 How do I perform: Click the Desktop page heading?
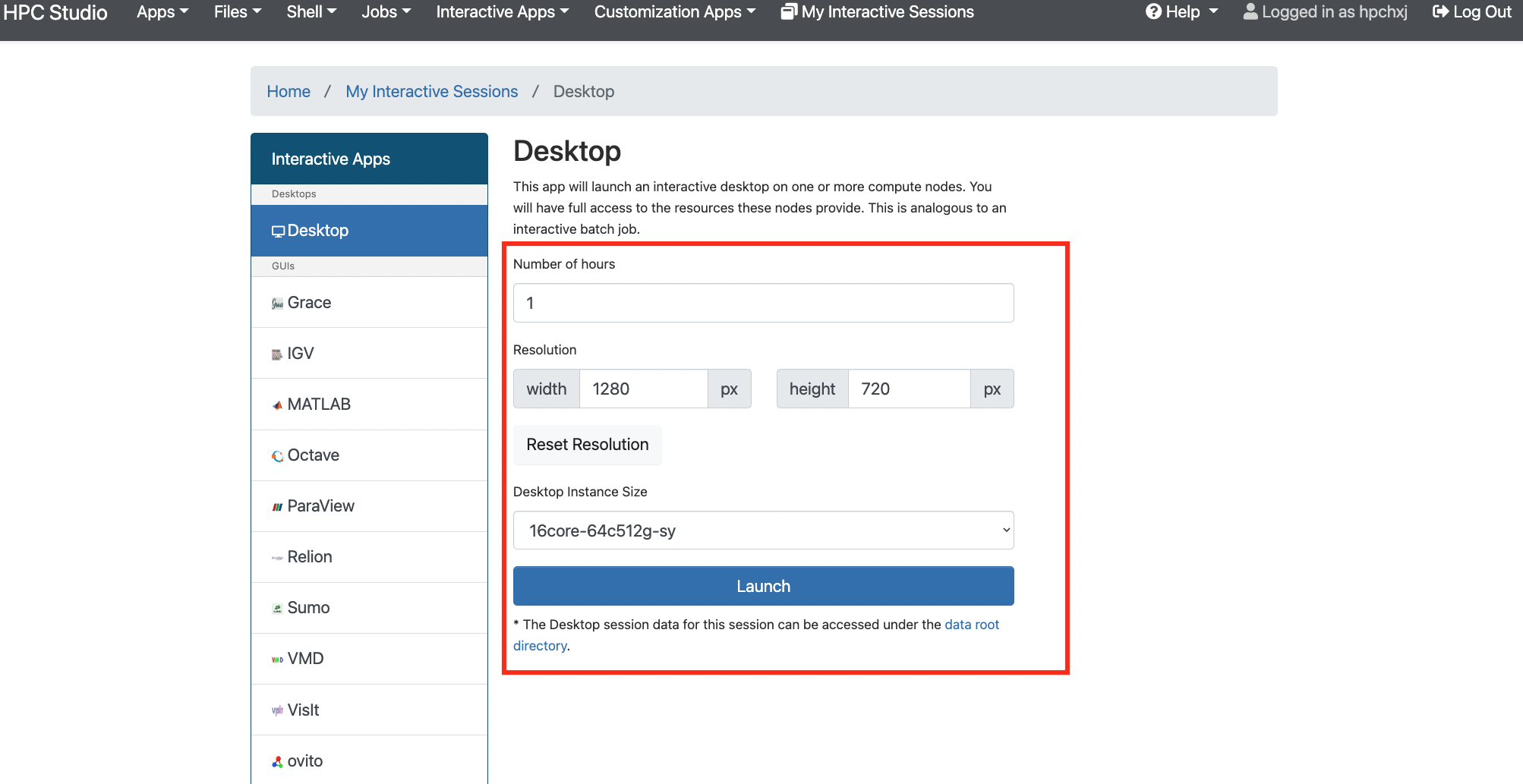click(x=567, y=151)
